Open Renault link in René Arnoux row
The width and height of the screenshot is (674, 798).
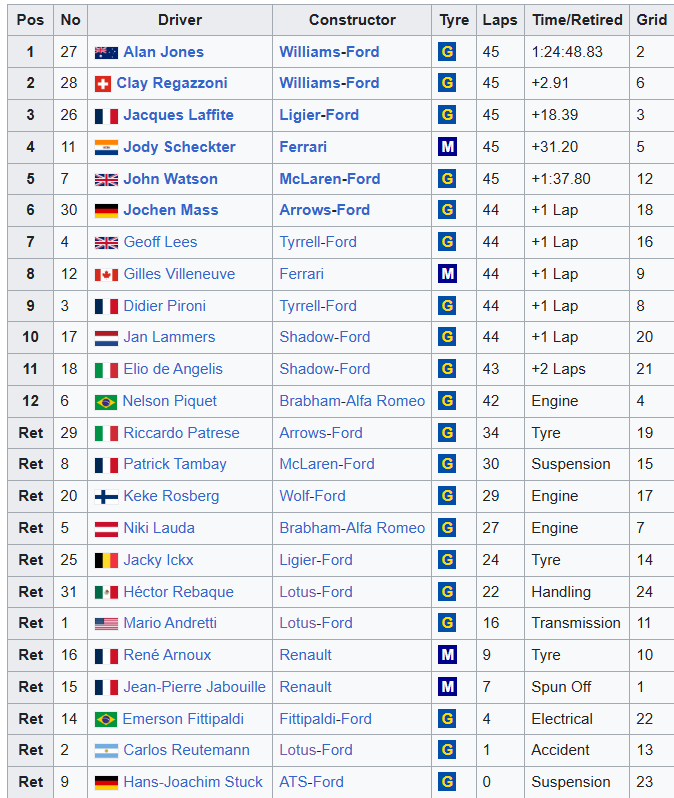tap(305, 654)
